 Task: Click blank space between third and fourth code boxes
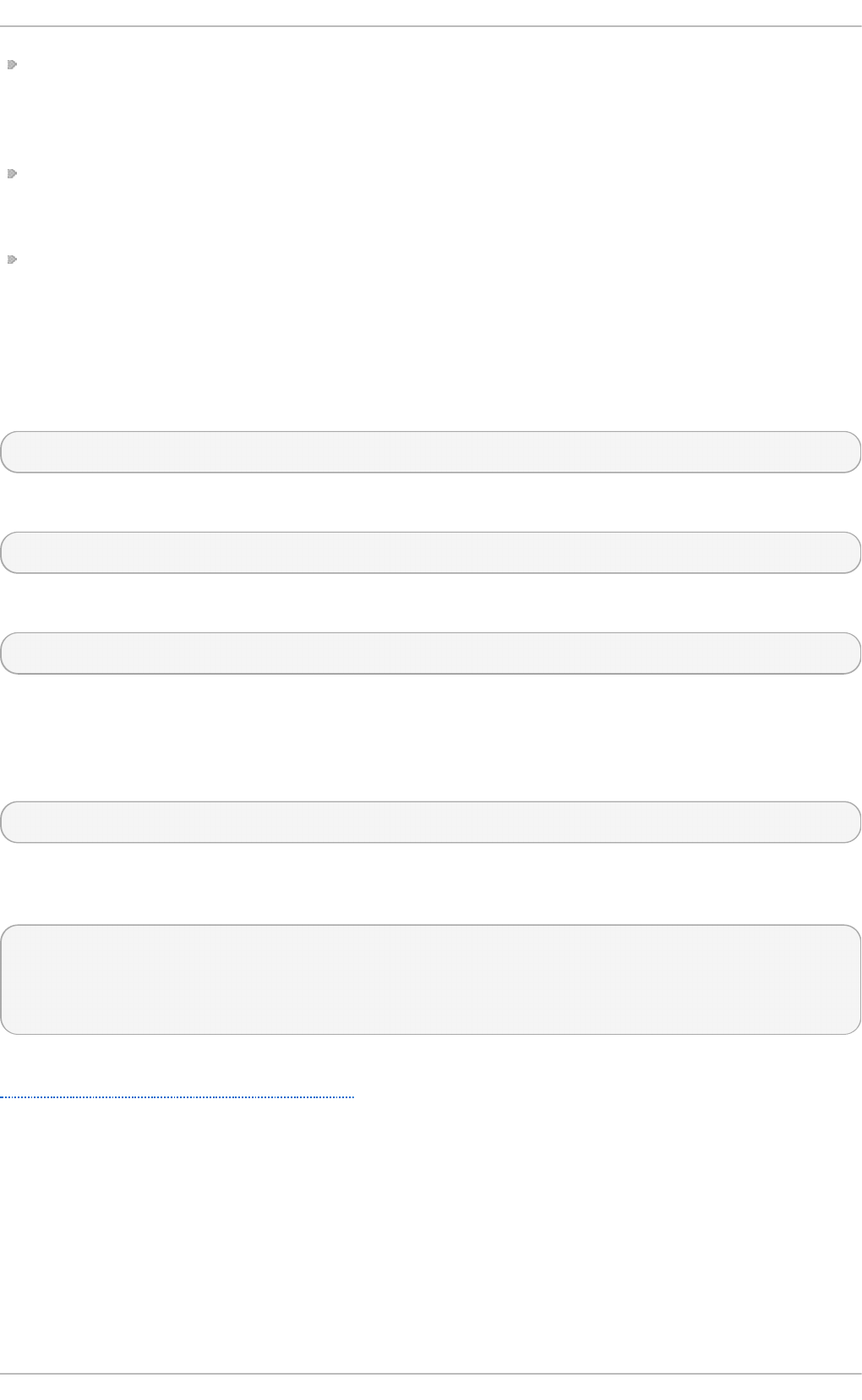tap(431, 737)
